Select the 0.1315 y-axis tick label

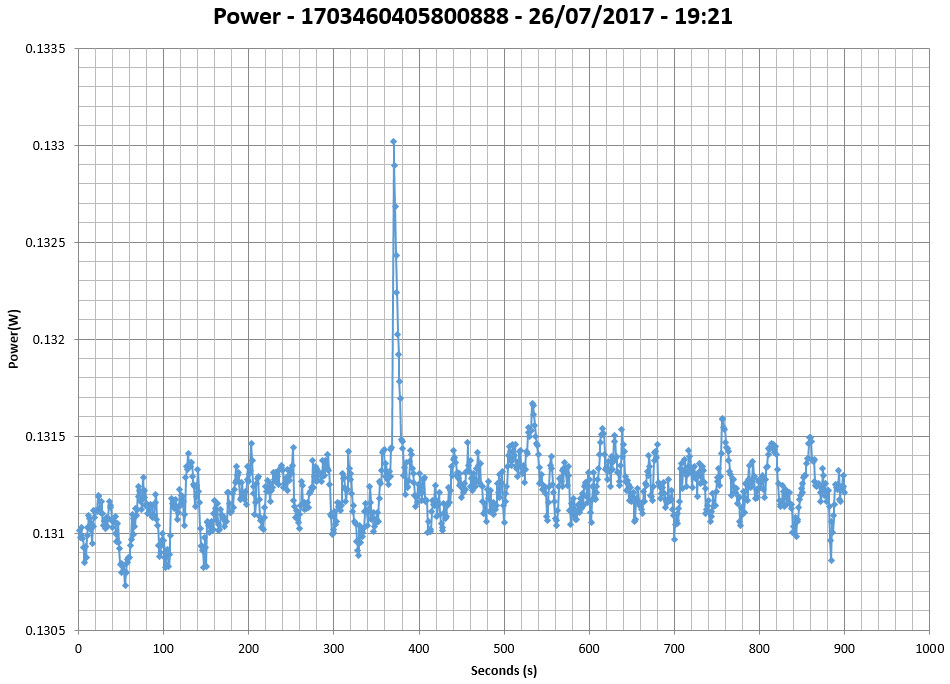coord(44,437)
